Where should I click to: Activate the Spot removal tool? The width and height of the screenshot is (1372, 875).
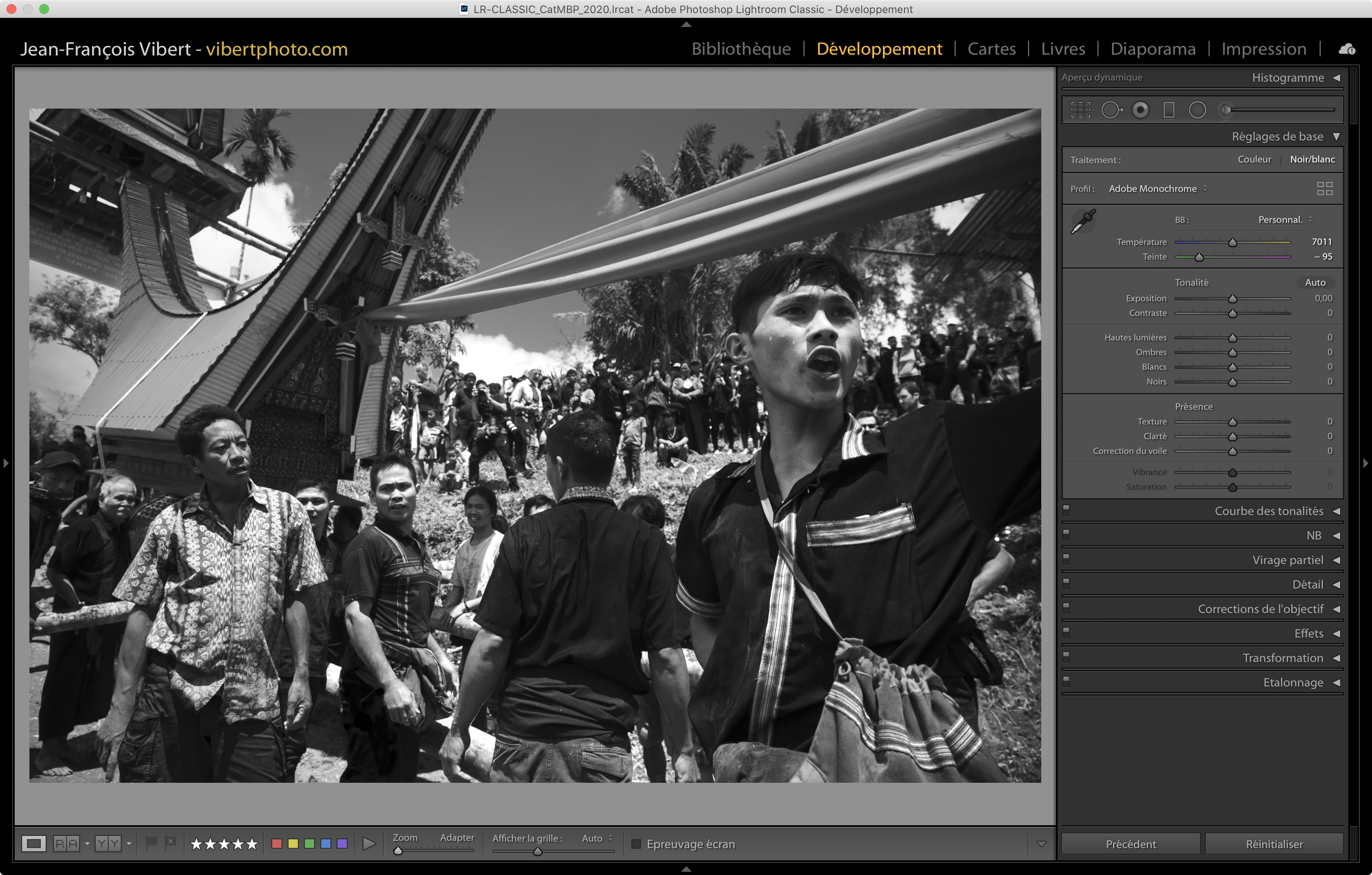point(1111,110)
